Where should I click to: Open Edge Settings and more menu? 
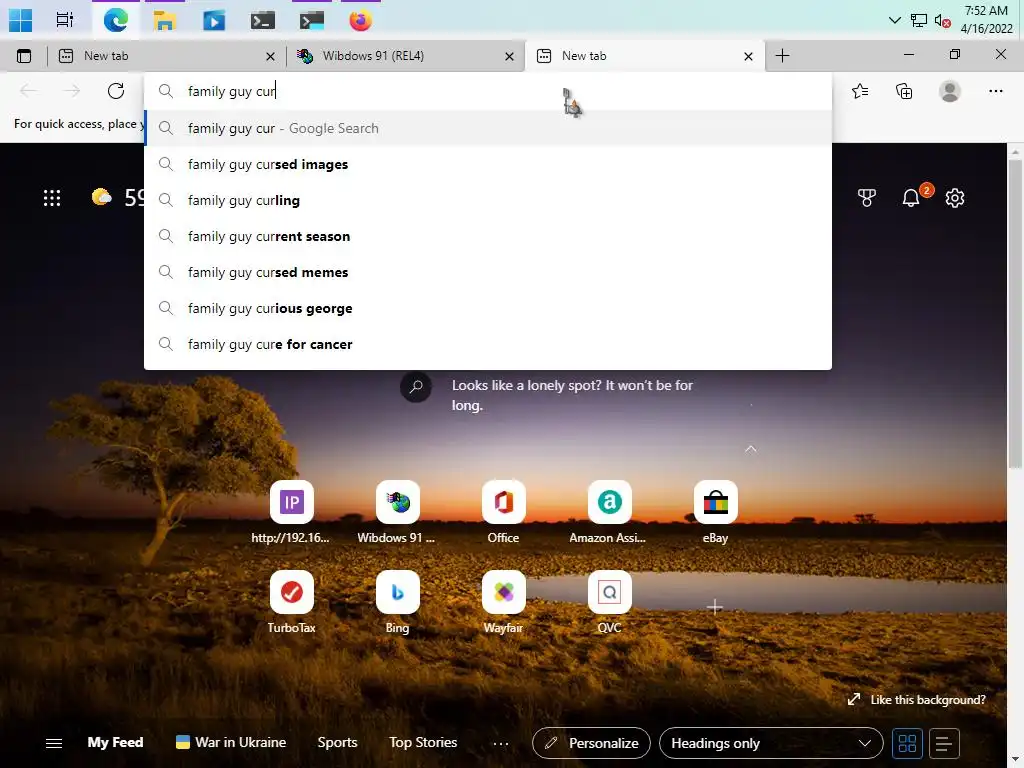pos(995,91)
